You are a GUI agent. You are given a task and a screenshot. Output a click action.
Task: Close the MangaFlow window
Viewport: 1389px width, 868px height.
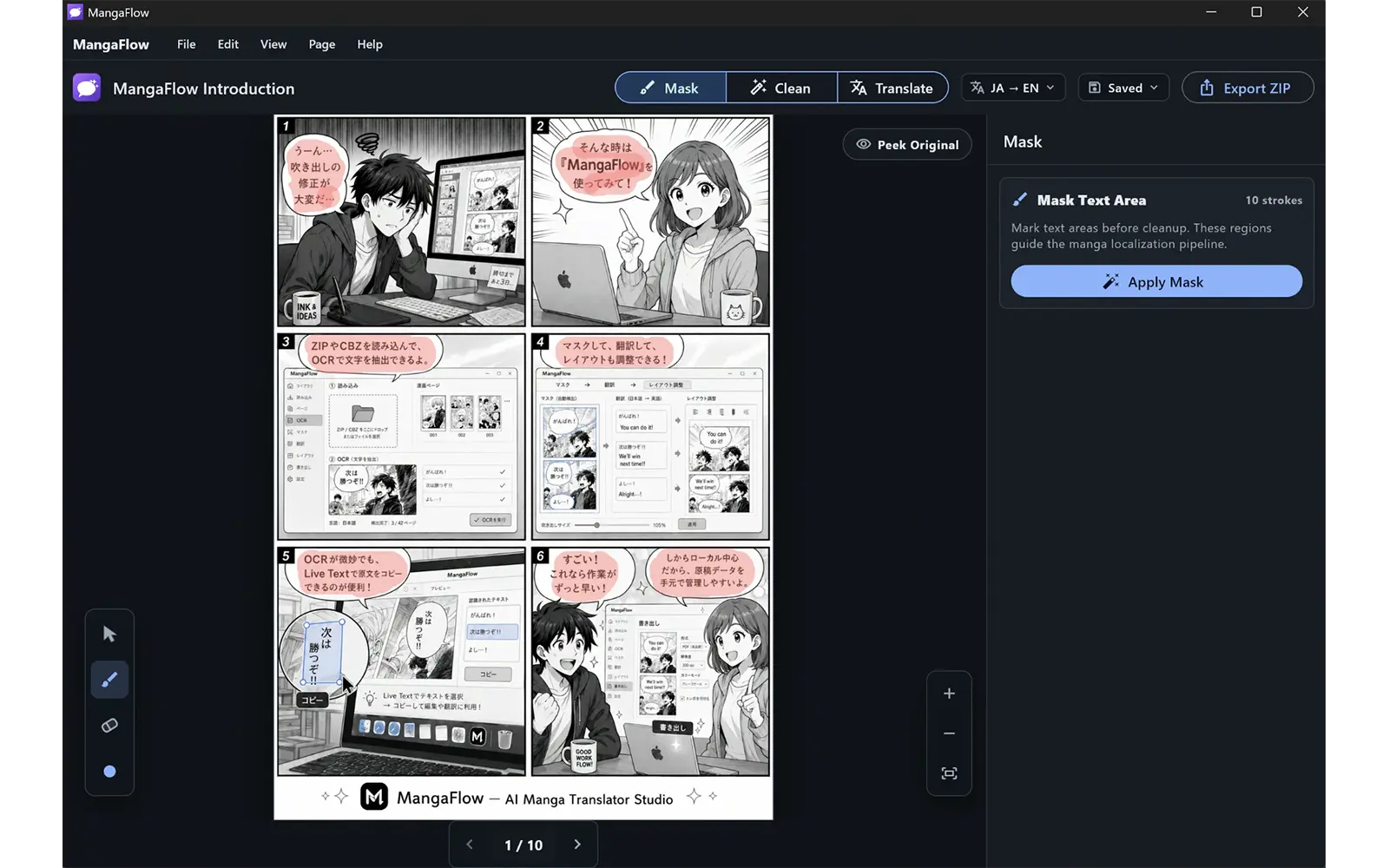click(1302, 12)
